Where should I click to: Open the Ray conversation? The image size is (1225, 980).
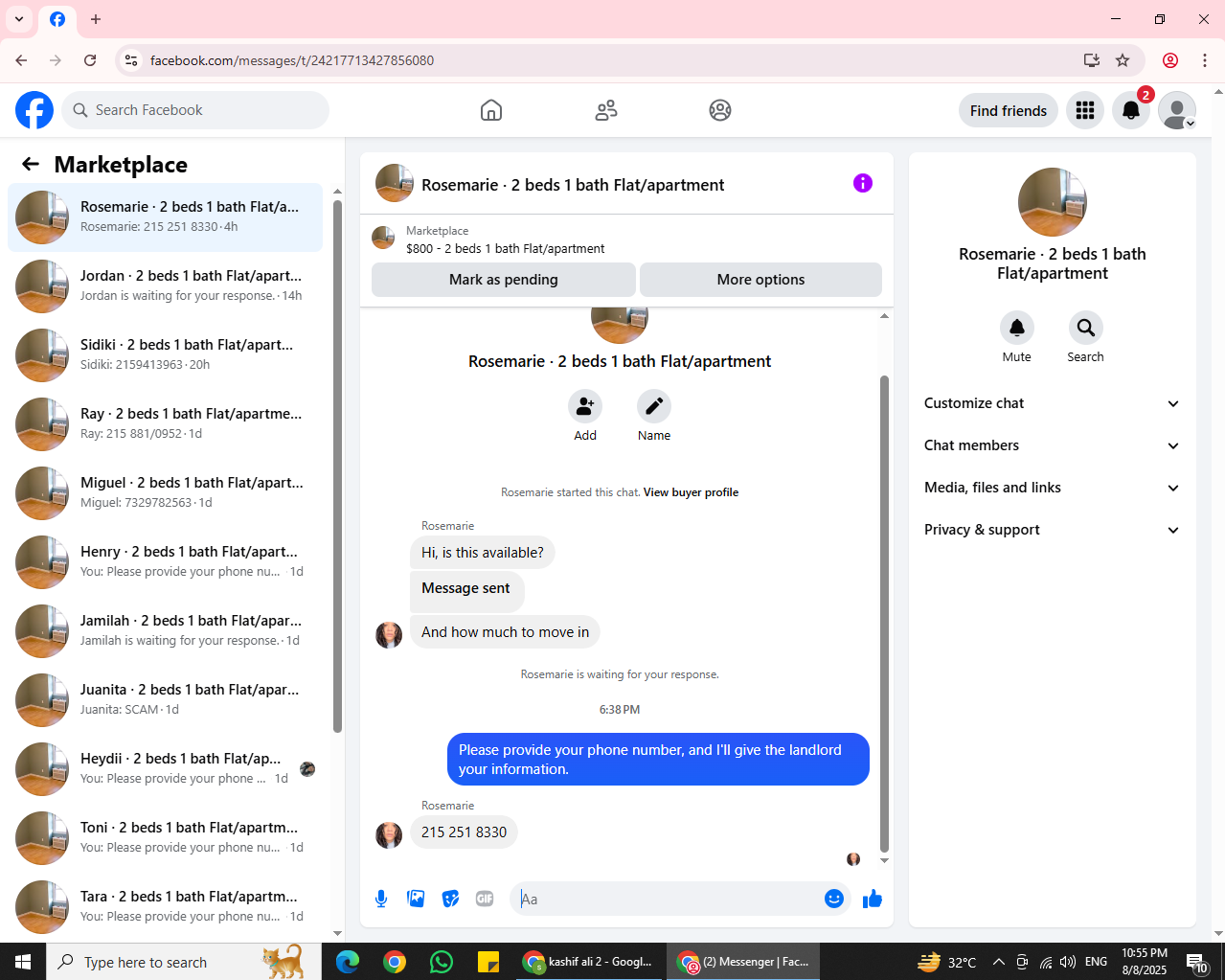click(x=166, y=424)
